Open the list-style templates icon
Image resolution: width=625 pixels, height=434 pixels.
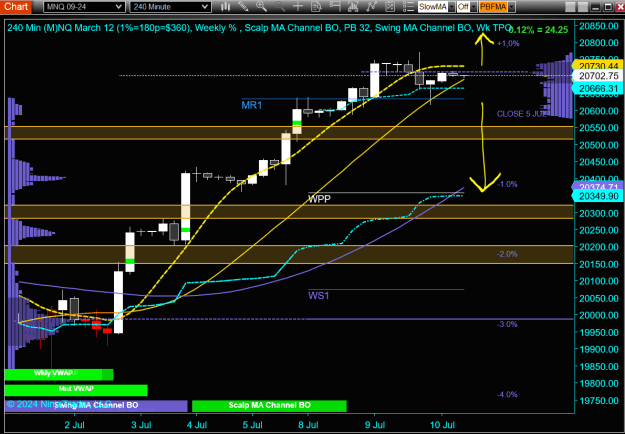408,6
